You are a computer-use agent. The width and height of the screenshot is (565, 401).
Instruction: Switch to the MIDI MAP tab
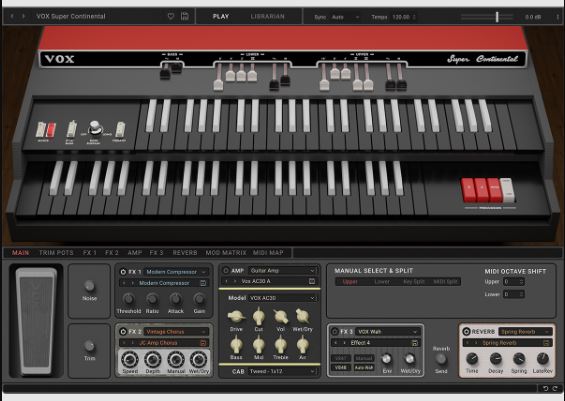coord(268,253)
